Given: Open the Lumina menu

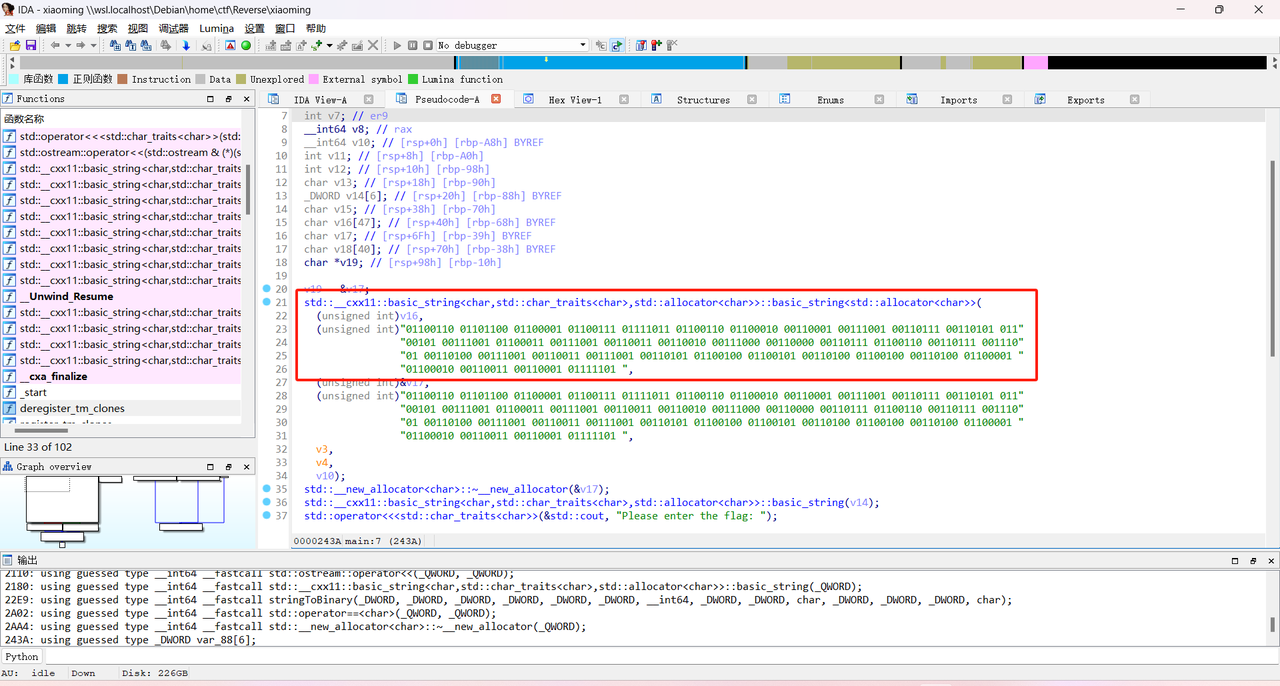Looking at the screenshot, I should tap(216, 28).
